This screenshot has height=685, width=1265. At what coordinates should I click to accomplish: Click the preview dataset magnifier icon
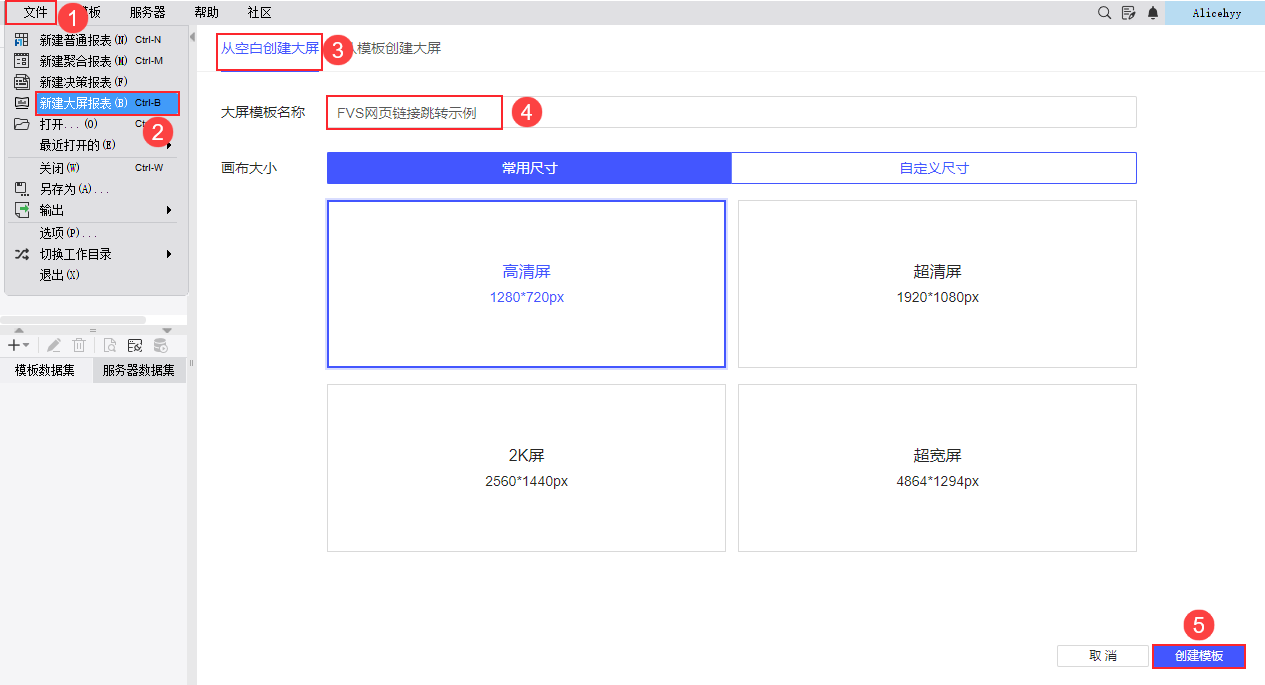click(x=109, y=345)
